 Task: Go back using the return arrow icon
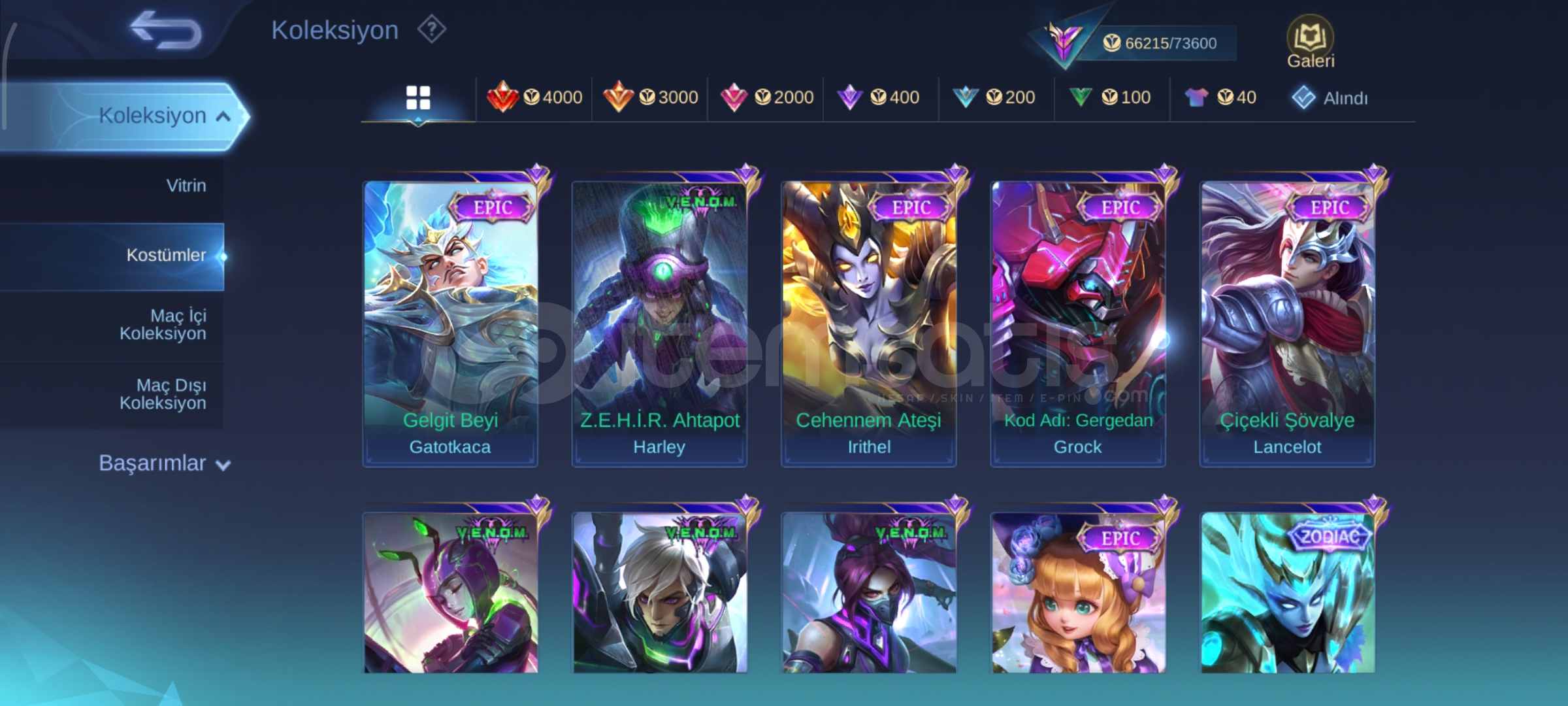166,31
